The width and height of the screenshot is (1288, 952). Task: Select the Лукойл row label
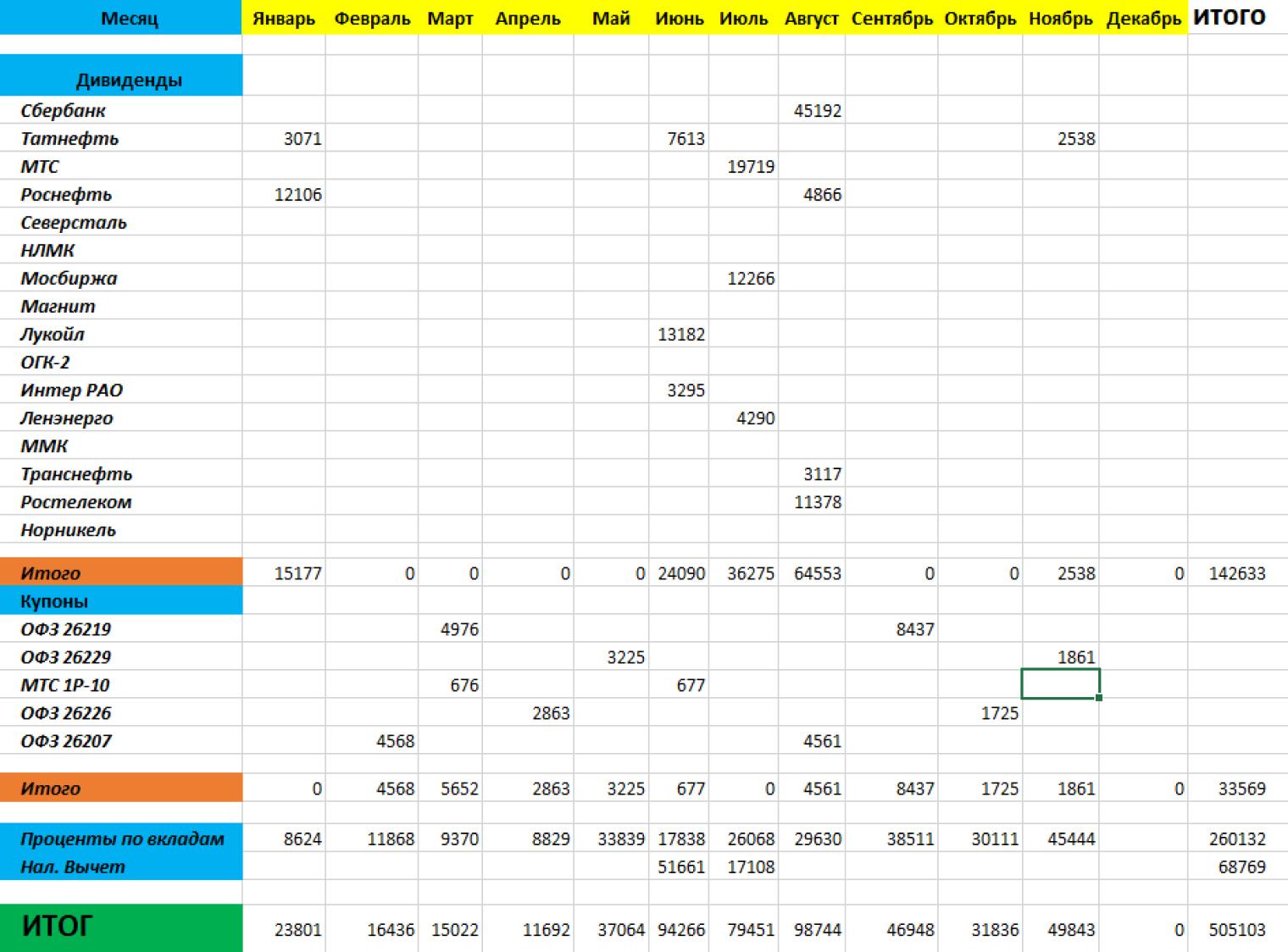tap(53, 334)
